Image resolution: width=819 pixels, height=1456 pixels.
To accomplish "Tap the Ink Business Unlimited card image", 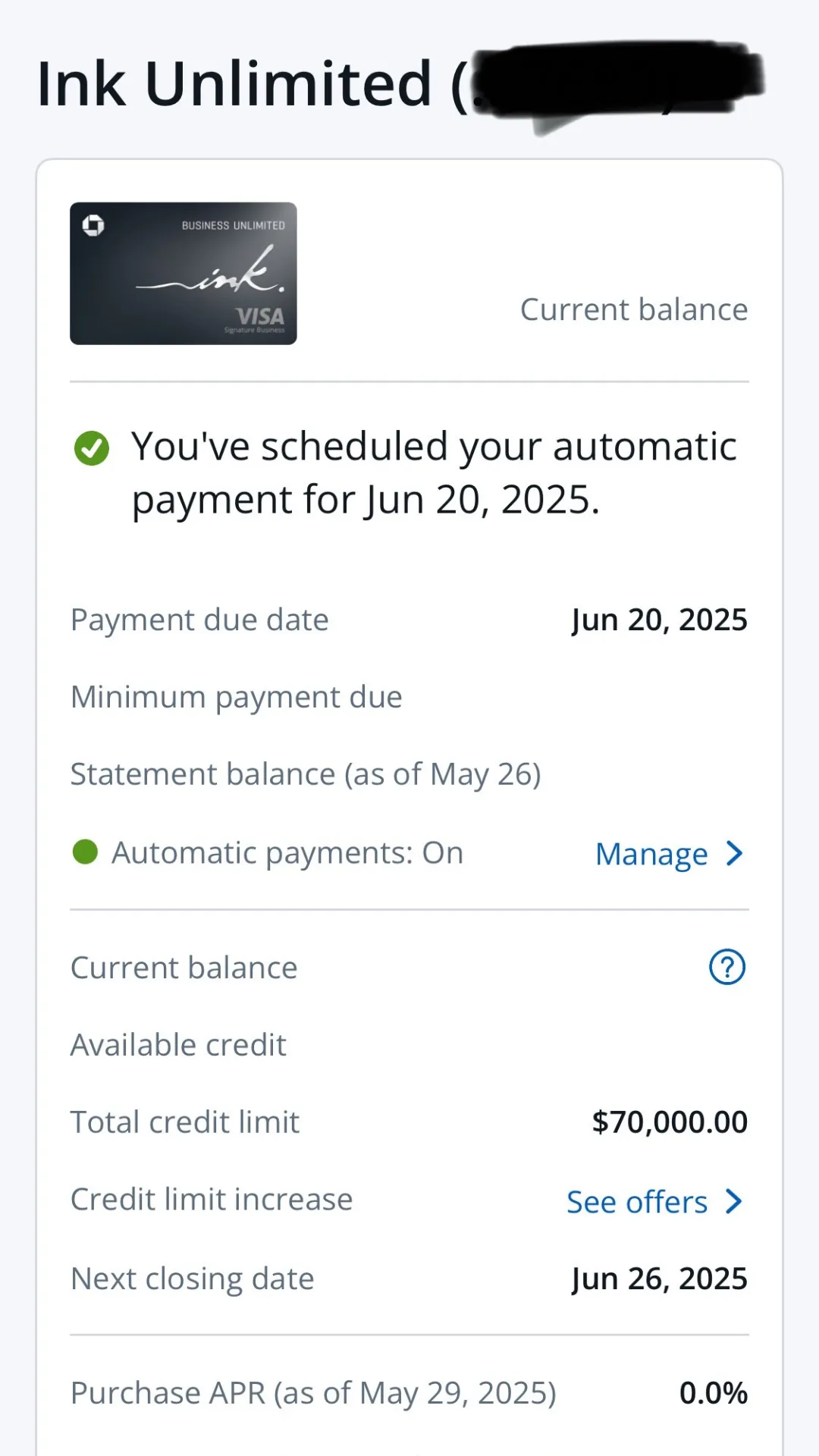I will [x=184, y=273].
